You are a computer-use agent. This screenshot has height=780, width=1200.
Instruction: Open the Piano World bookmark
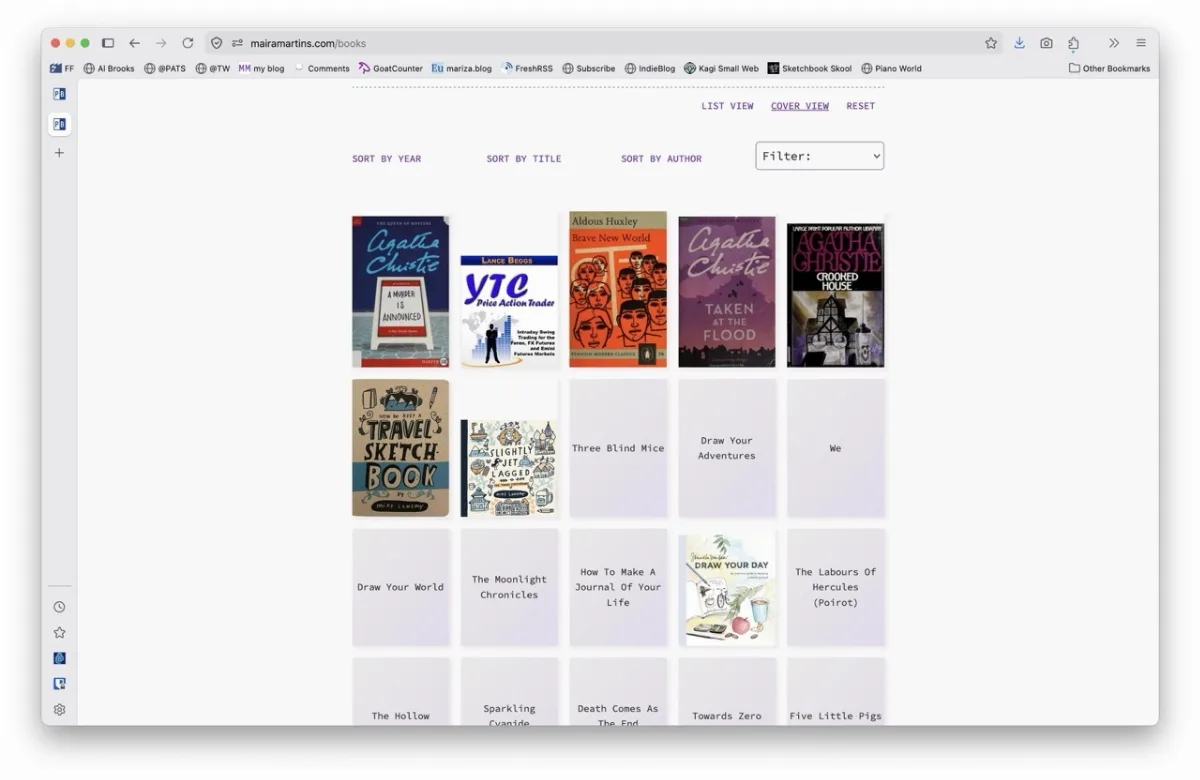click(x=892, y=69)
